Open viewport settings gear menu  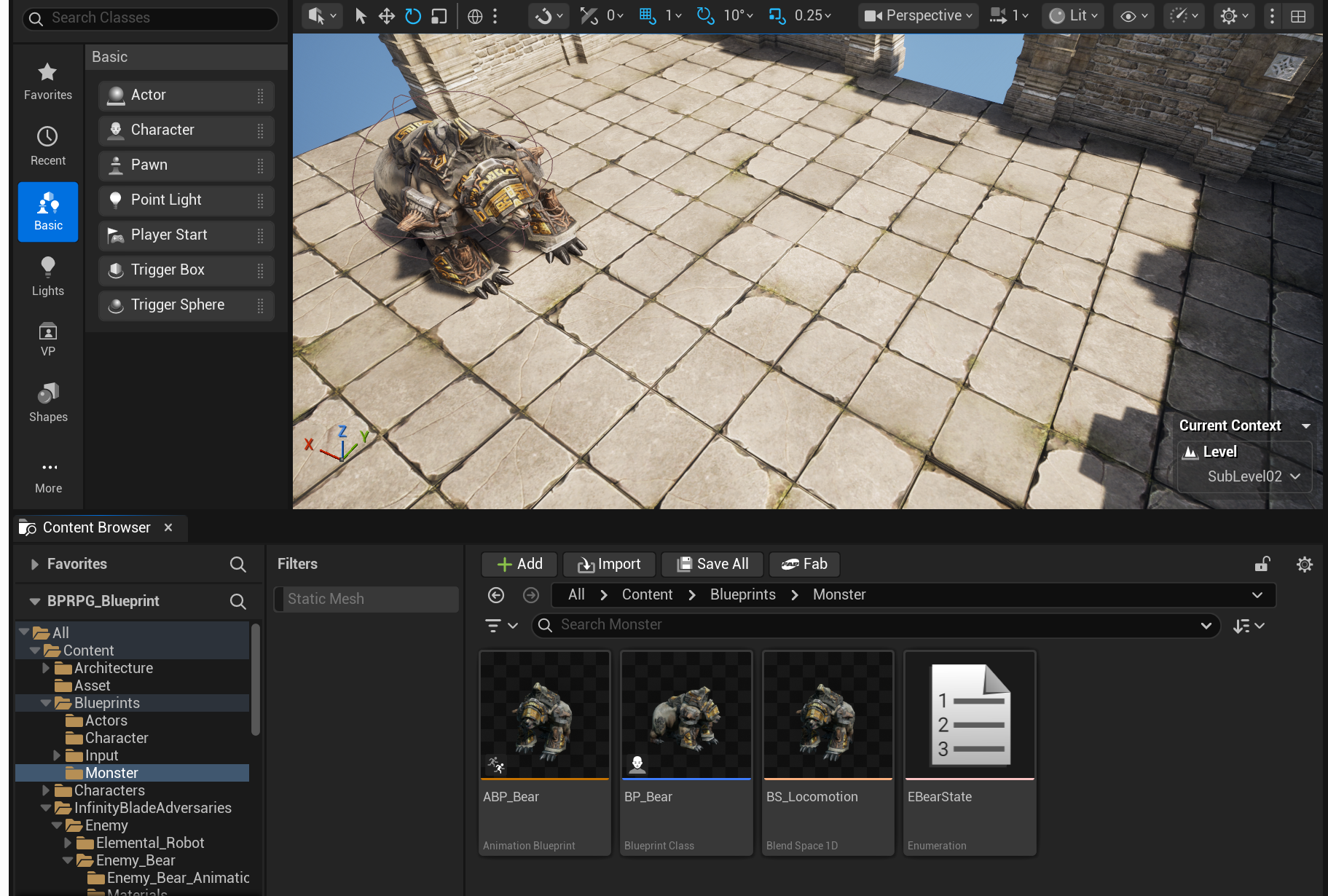tap(1233, 15)
